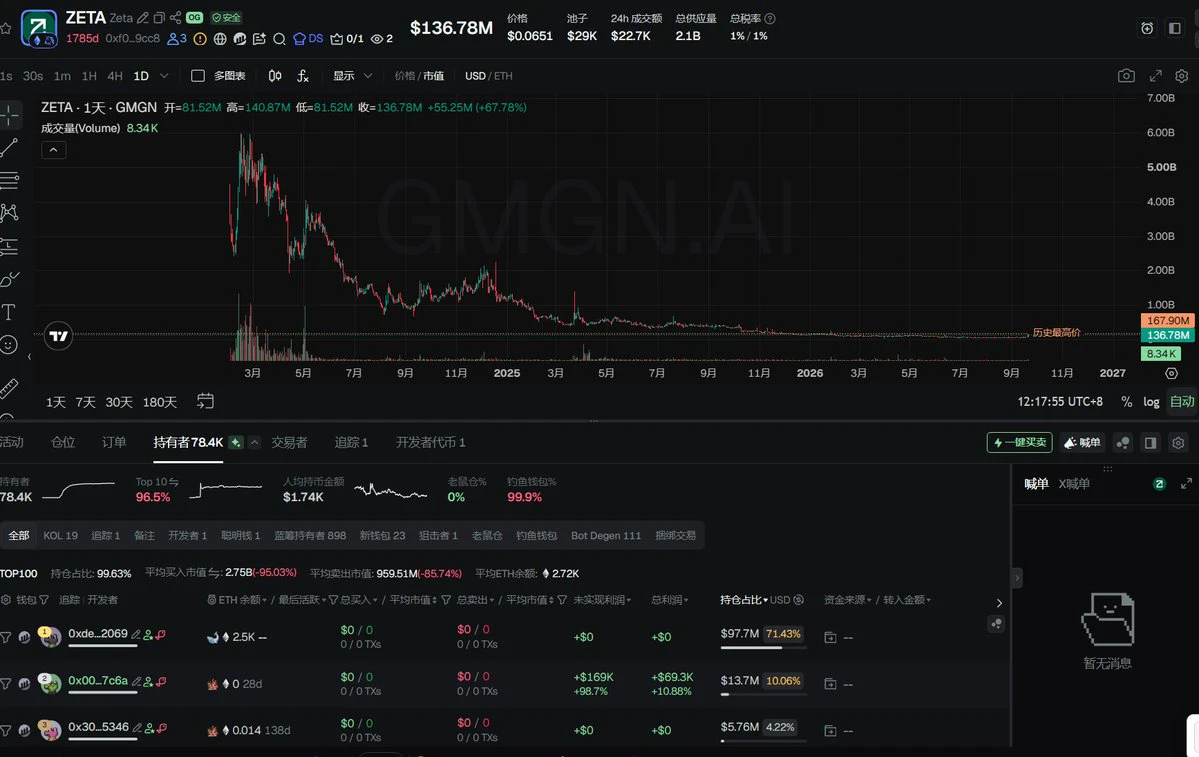Screen dimensions: 1199x757
Task: Toggle the top-right sidebar layout icon
Action: 1175,28
